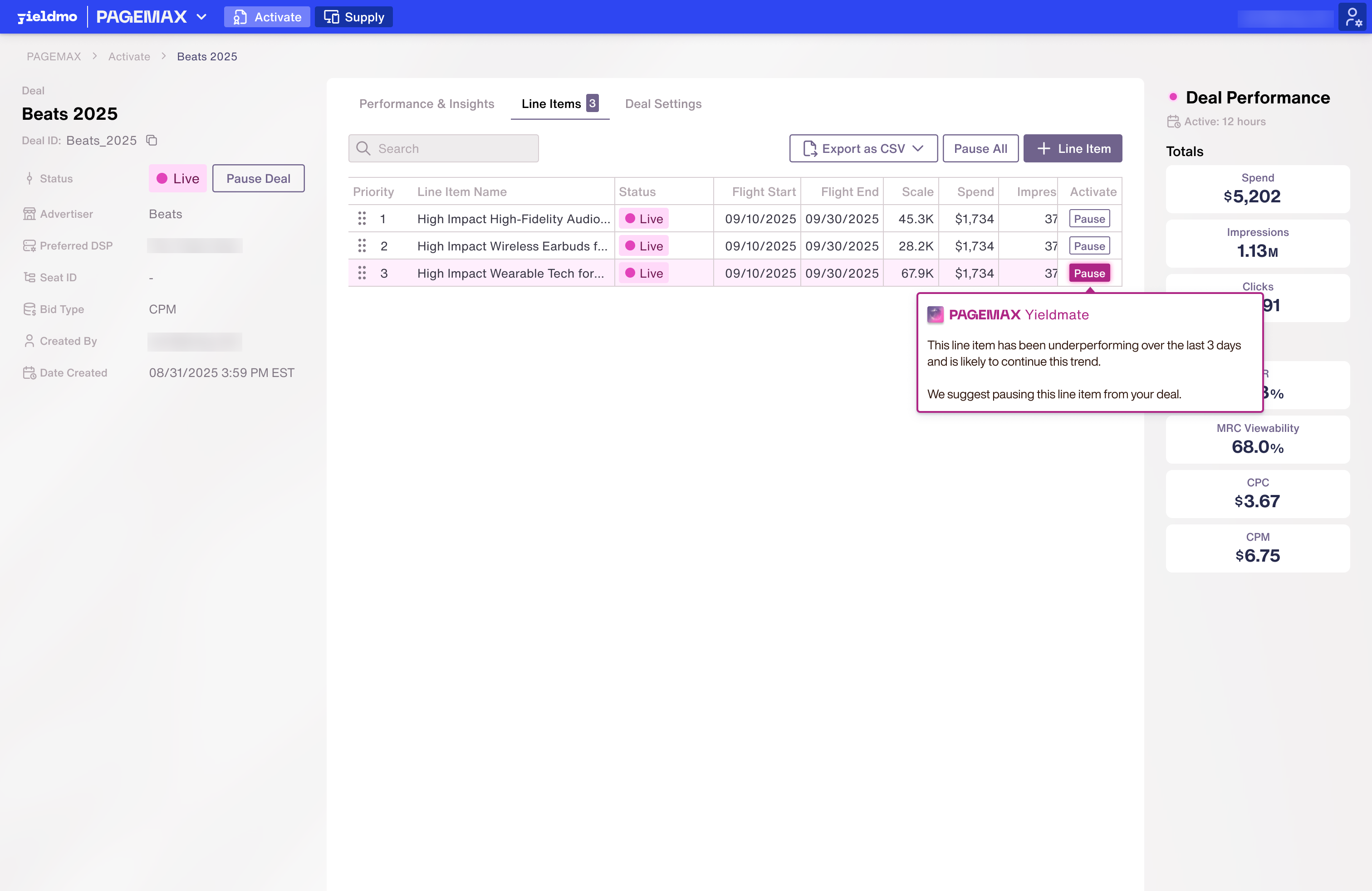Click the Active 12 hours calendar icon
This screenshot has height=891, width=1372.
coord(1173,122)
